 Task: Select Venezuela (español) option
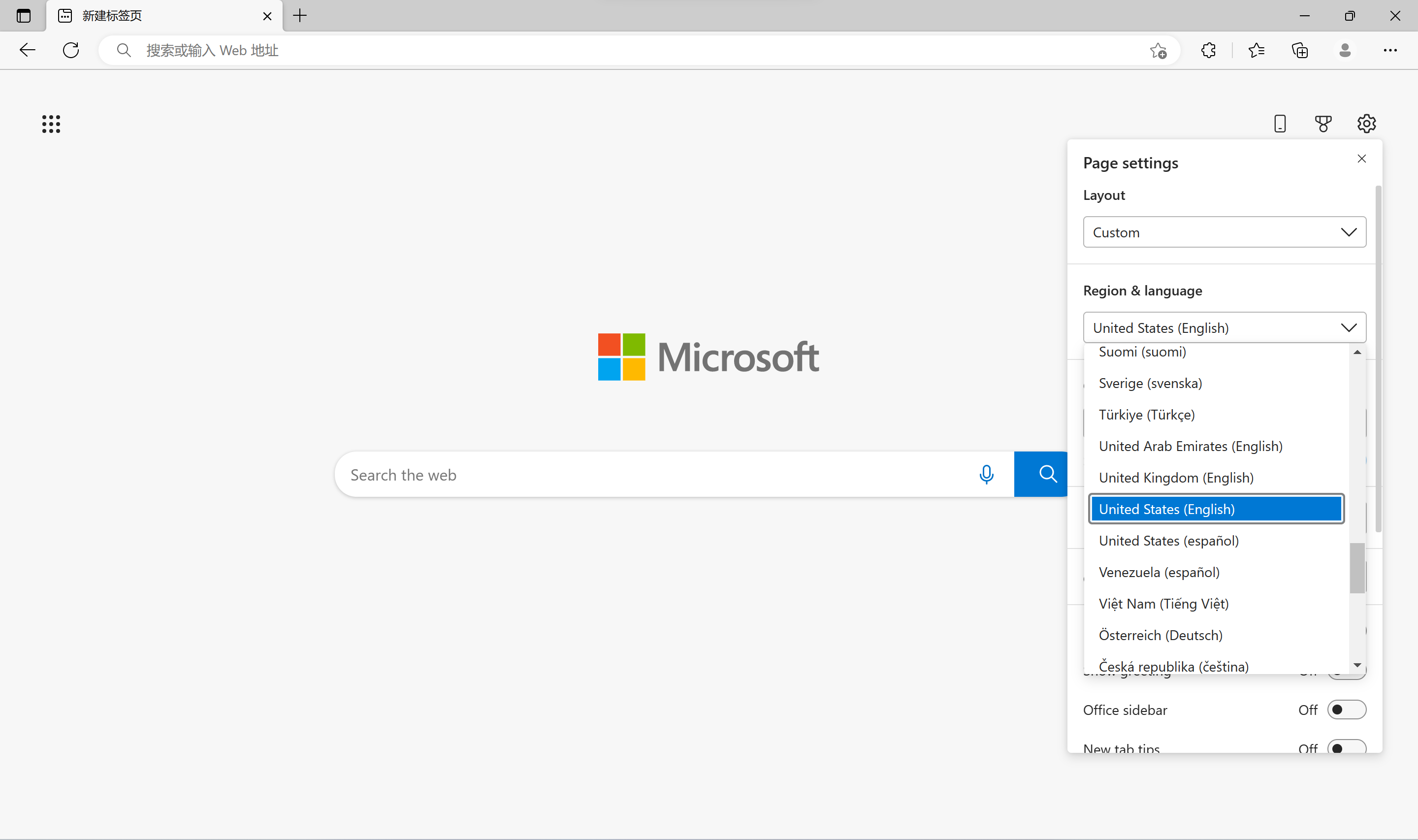[x=1216, y=573]
